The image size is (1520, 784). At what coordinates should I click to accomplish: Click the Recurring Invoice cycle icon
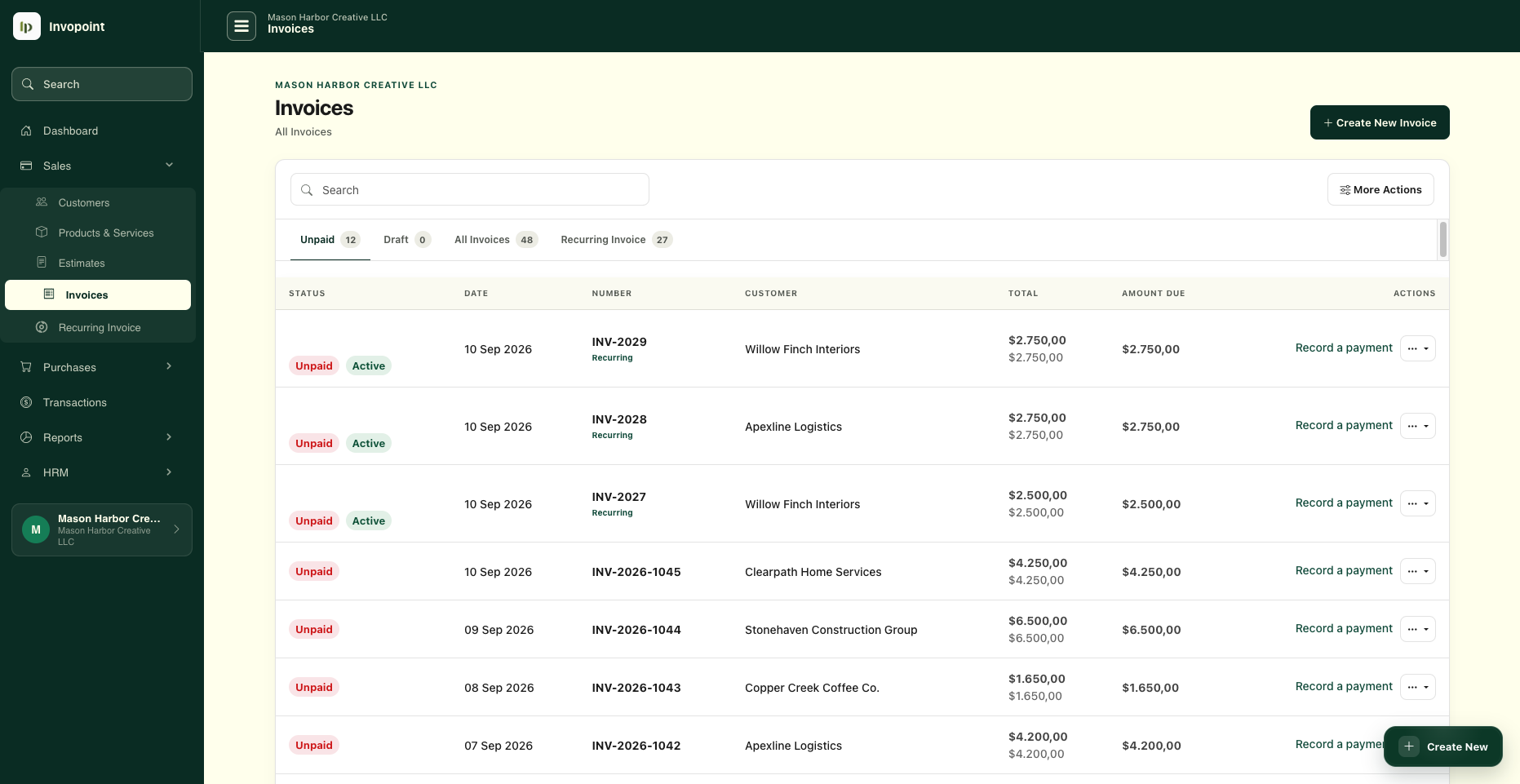point(42,327)
